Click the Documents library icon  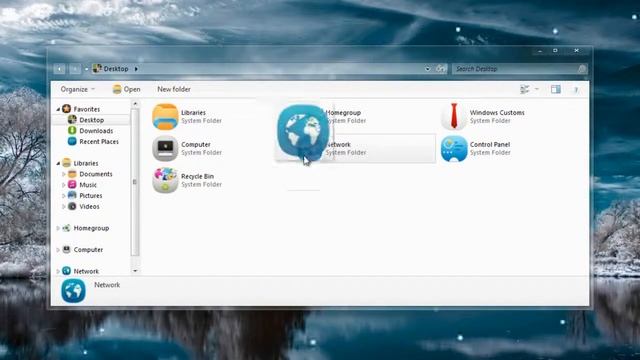point(72,174)
